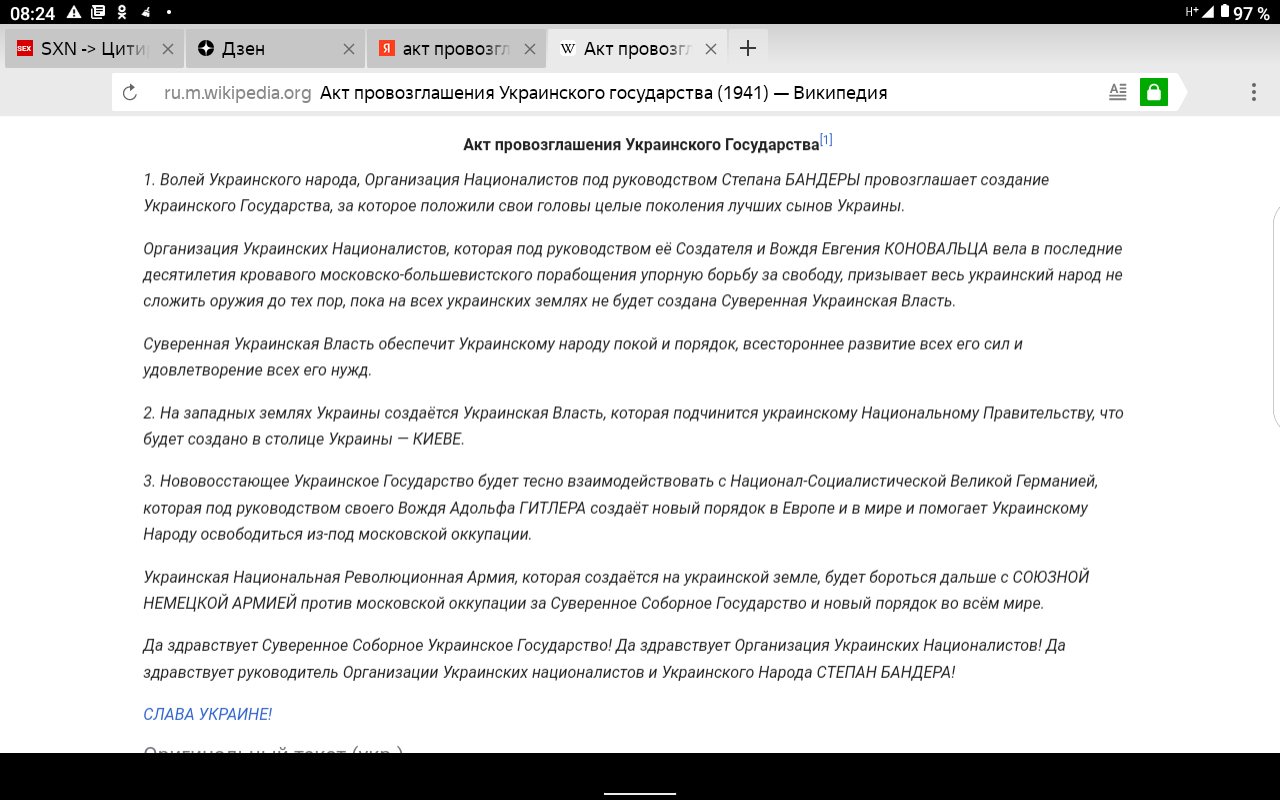Close the Yandex search tab
Image resolution: width=1280 pixels, height=800 pixels.
click(x=529, y=49)
